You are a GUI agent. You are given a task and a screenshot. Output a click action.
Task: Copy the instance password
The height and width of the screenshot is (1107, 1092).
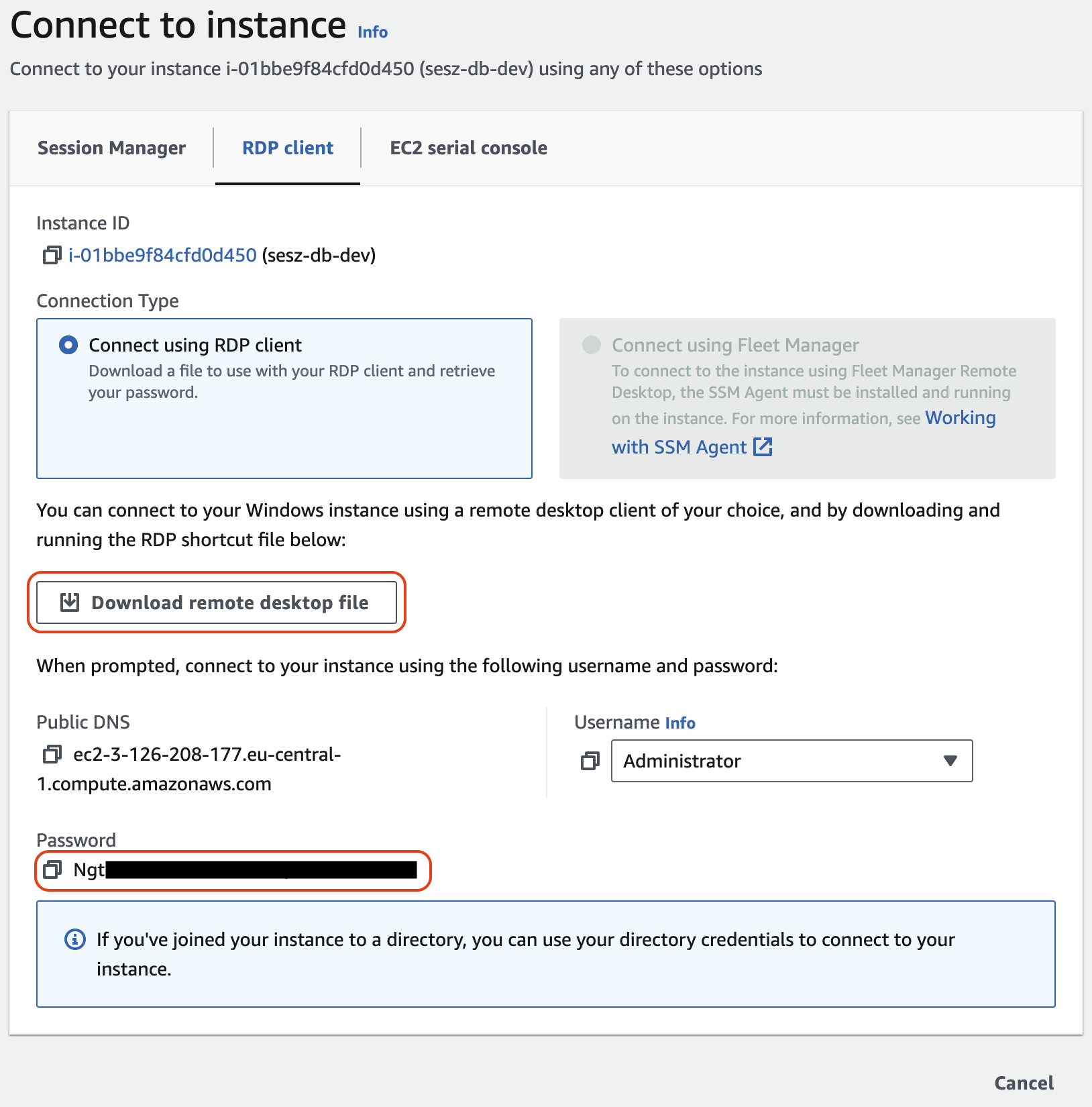[52, 870]
